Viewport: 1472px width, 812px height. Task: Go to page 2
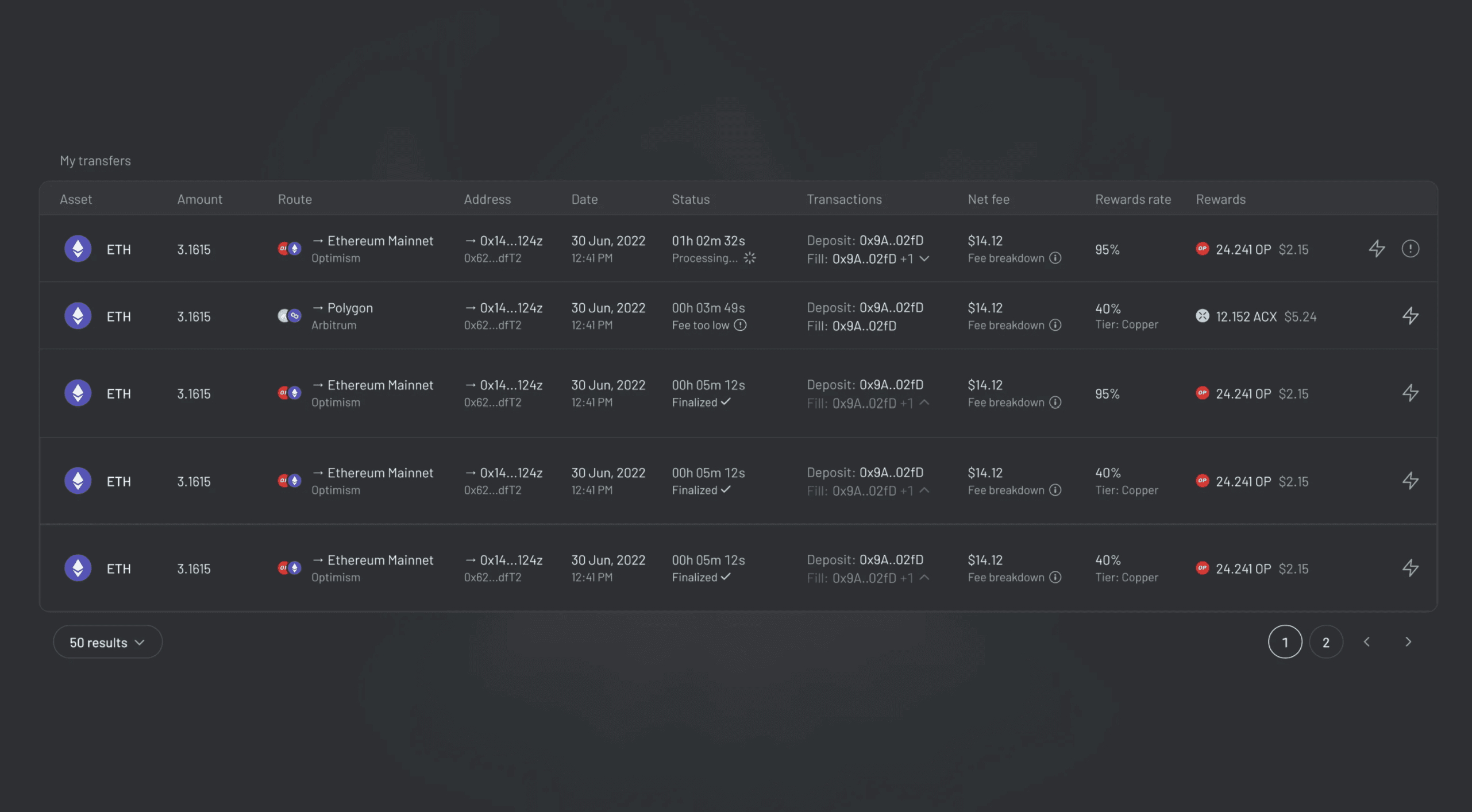(1325, 641)
